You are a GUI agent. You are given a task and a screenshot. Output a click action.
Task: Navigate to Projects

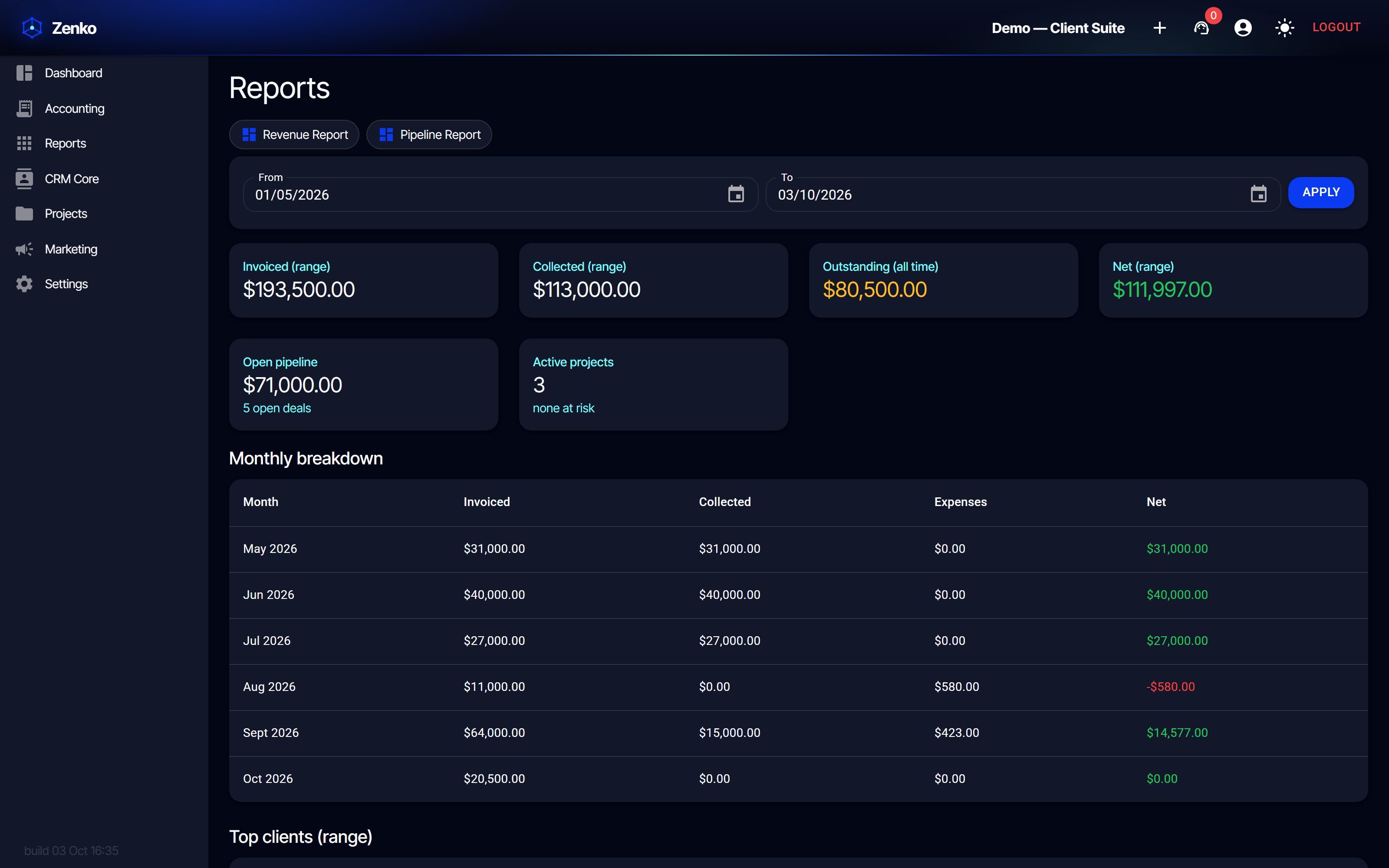66,214
